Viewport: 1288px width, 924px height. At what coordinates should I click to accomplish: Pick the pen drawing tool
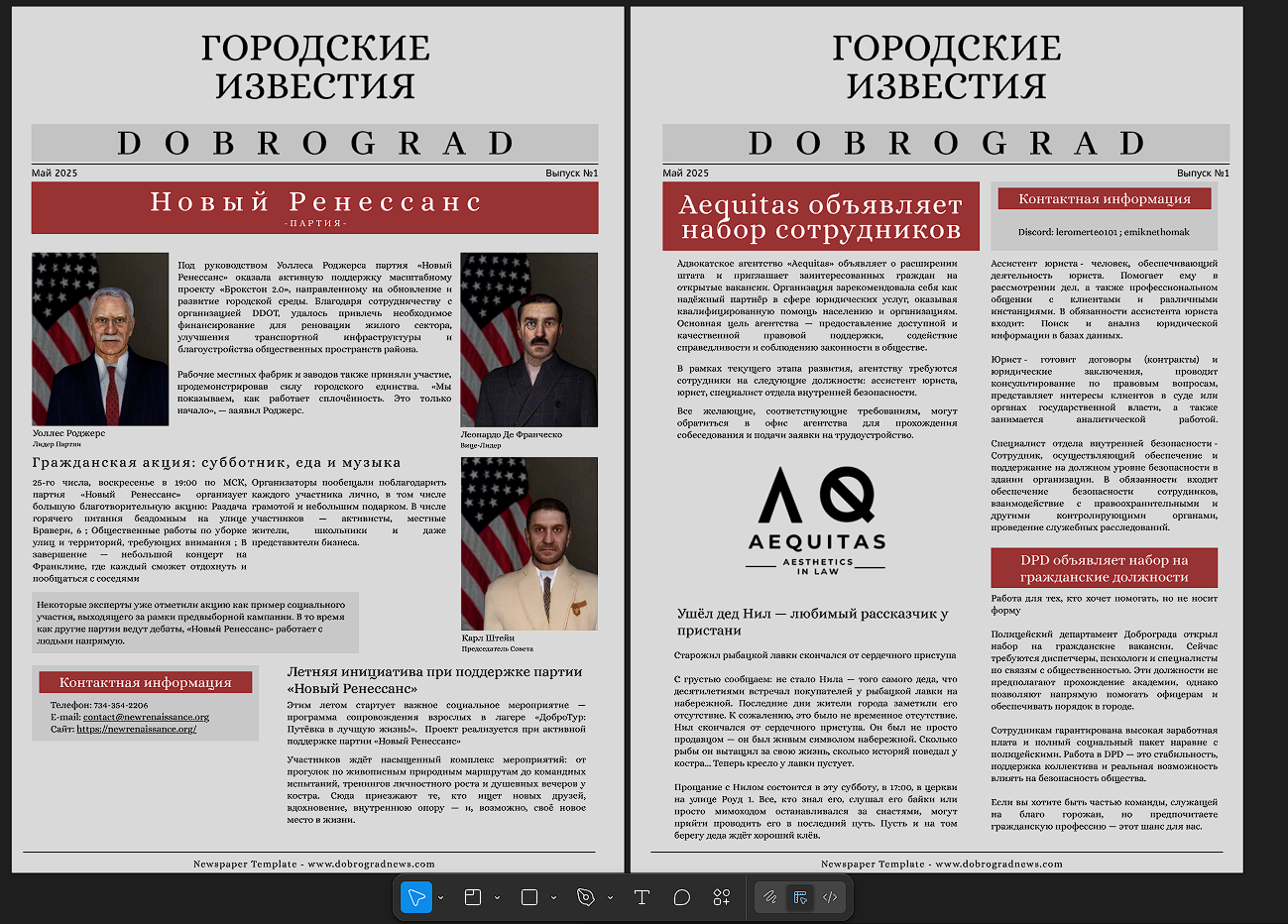coord(586,897)
